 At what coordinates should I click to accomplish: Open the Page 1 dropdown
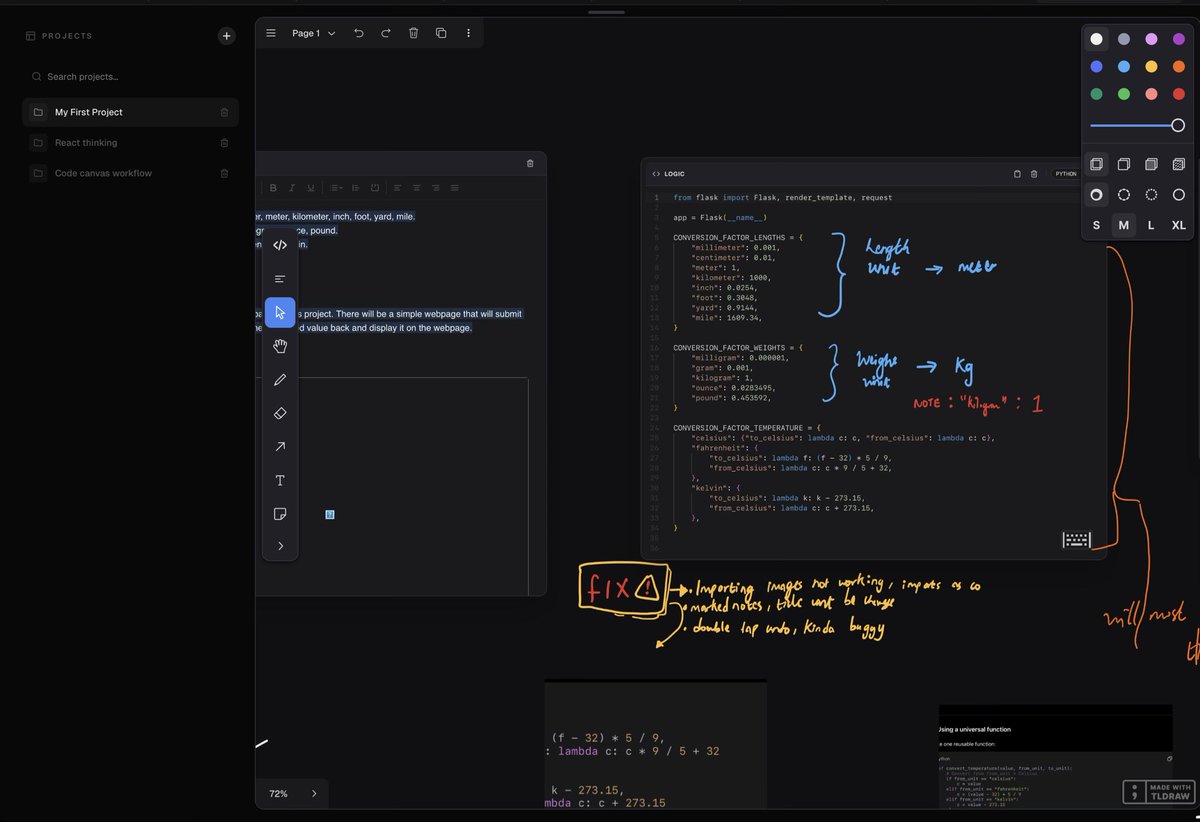[x=314, y=33]
